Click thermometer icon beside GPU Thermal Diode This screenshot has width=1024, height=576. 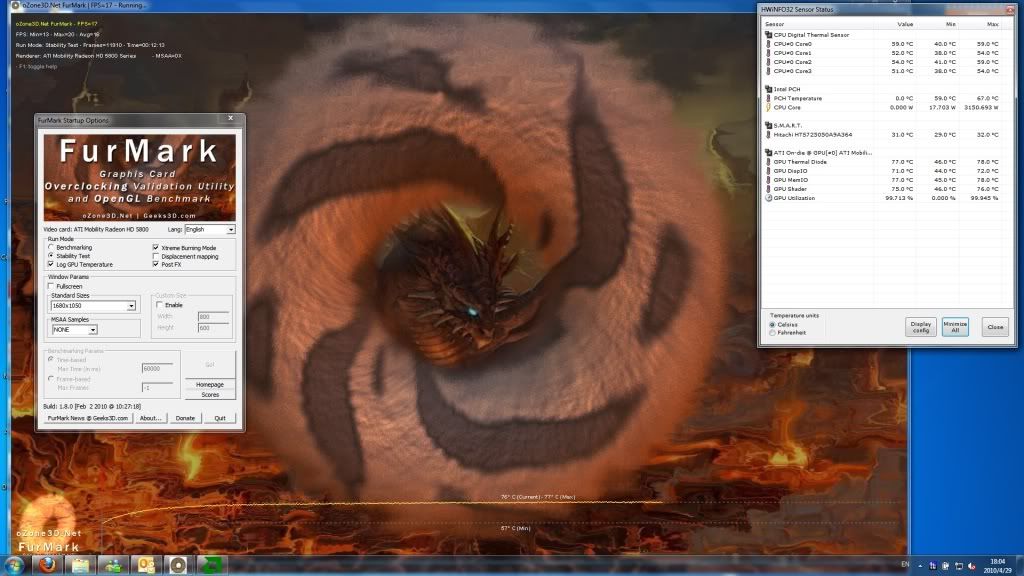pos(768,162)
